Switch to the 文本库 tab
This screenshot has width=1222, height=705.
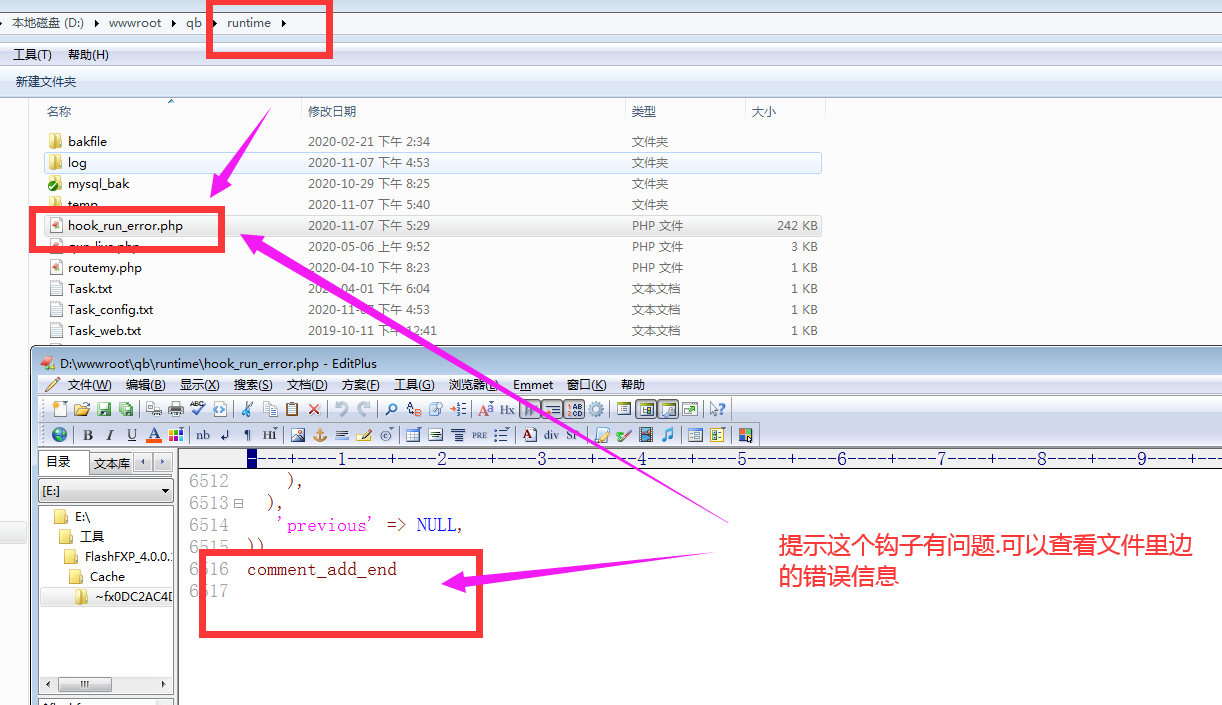(111, 463)
